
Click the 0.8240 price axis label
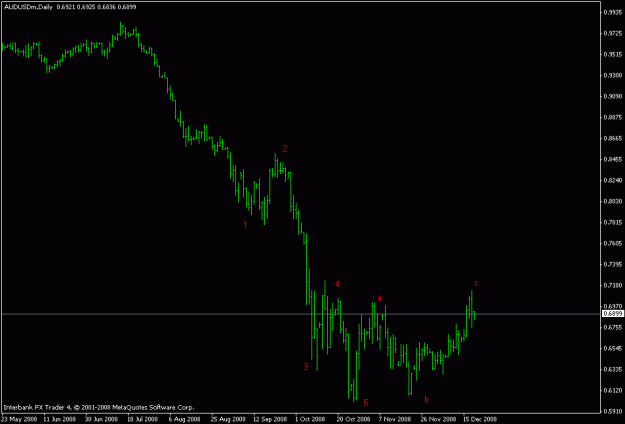613,181
